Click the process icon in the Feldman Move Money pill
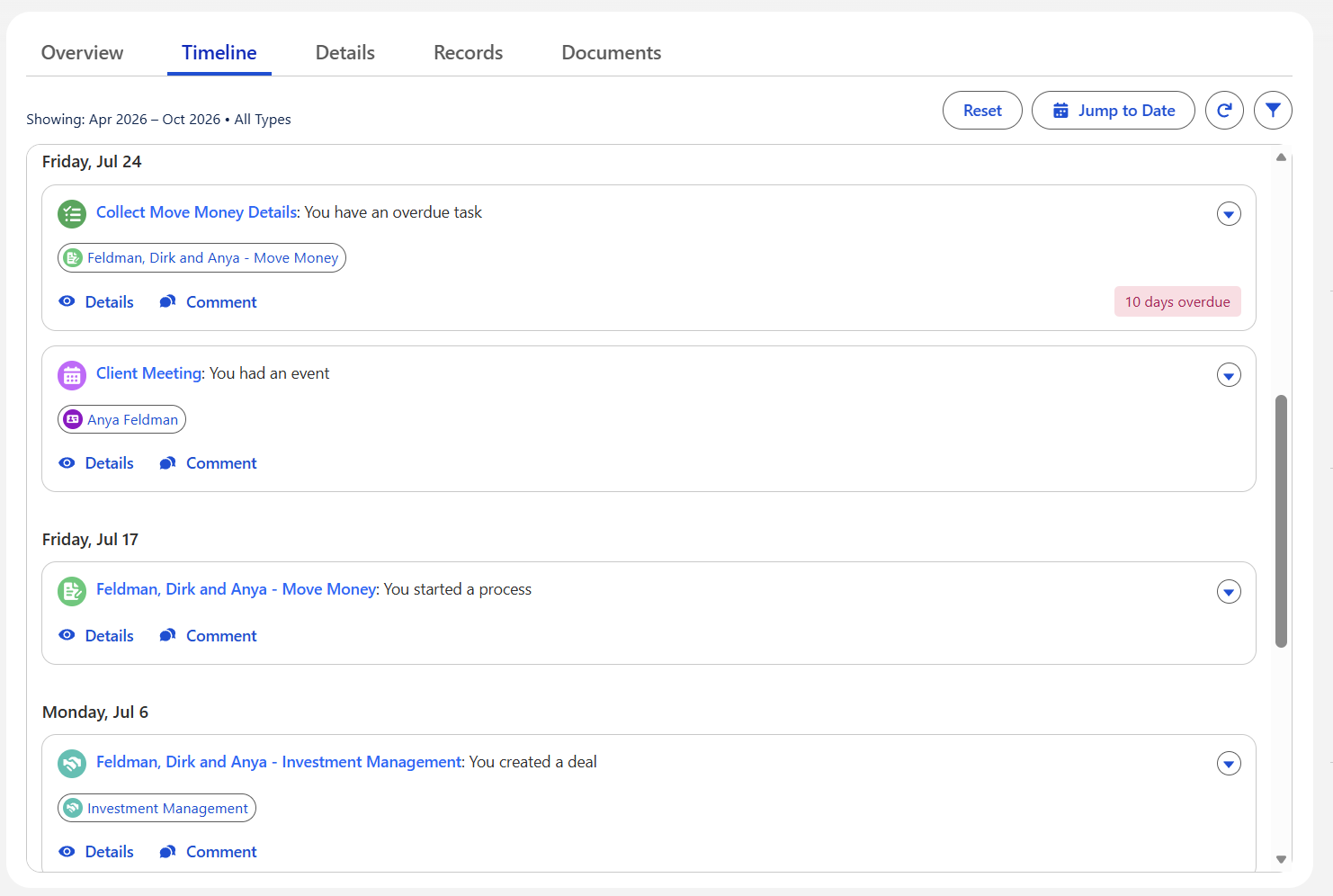Image resolution: width=1333 pixels, height=896 pixels. (x=73, y=257)
